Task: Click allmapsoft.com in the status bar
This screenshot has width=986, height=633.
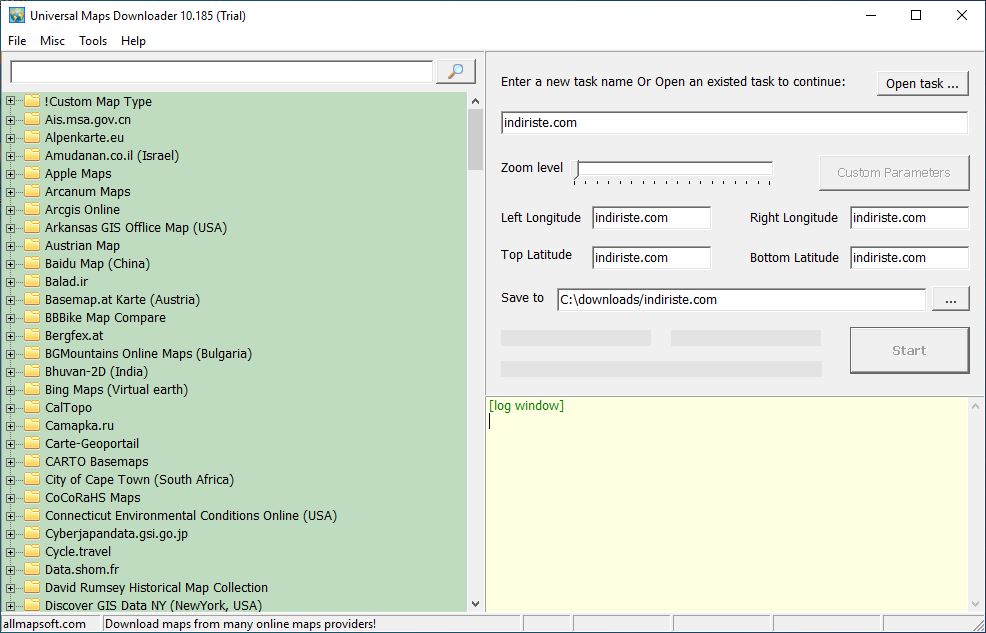Action: pyautogui.click(x=45, y=624)
